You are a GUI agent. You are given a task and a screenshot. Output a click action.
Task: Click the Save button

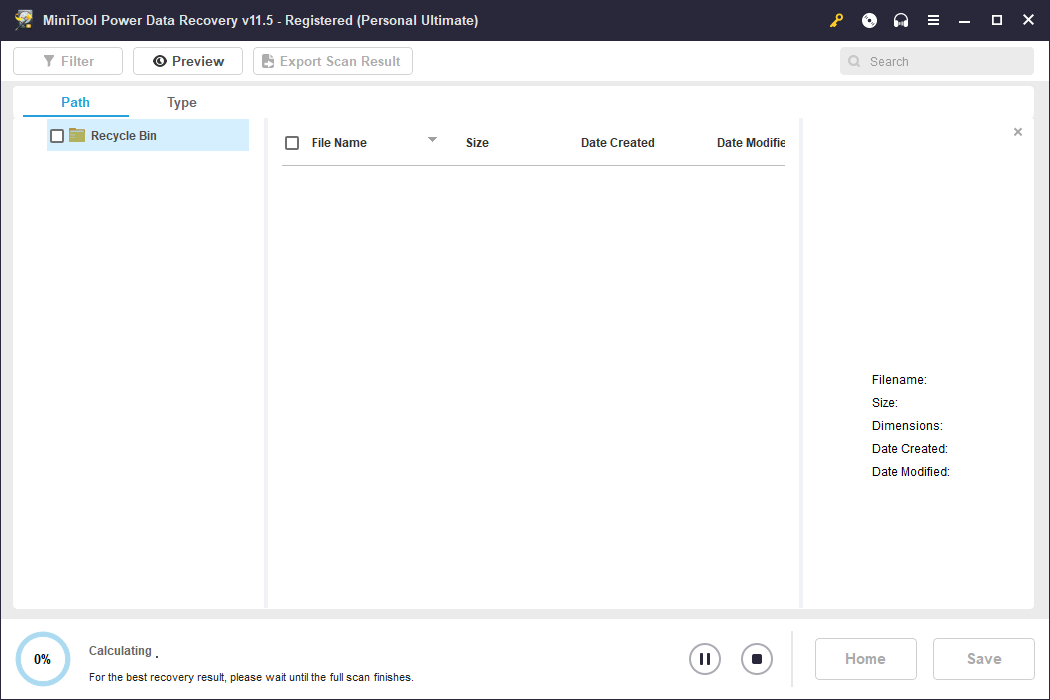[984, 659]
